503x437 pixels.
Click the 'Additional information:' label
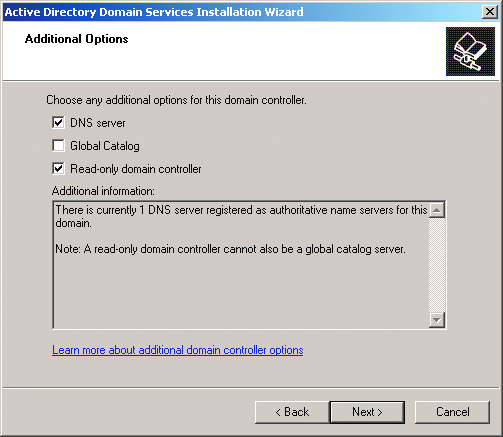[103, 191]
